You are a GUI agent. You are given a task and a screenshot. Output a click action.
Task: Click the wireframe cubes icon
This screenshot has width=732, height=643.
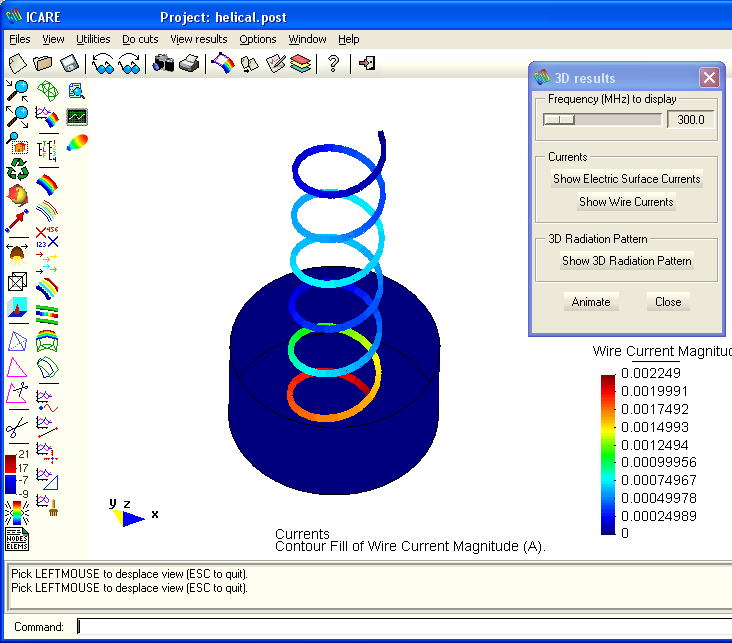point(17,282)
